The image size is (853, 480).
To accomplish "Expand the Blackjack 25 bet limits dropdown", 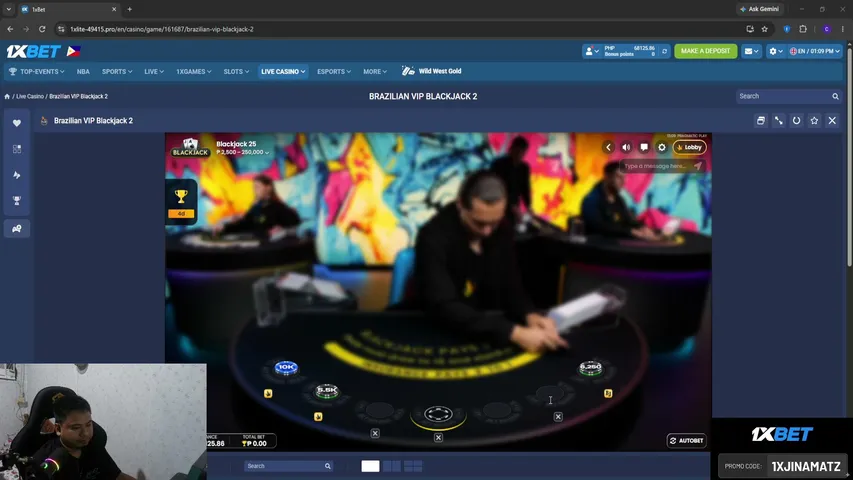I will pyautogui.click(x=243, y=152).
